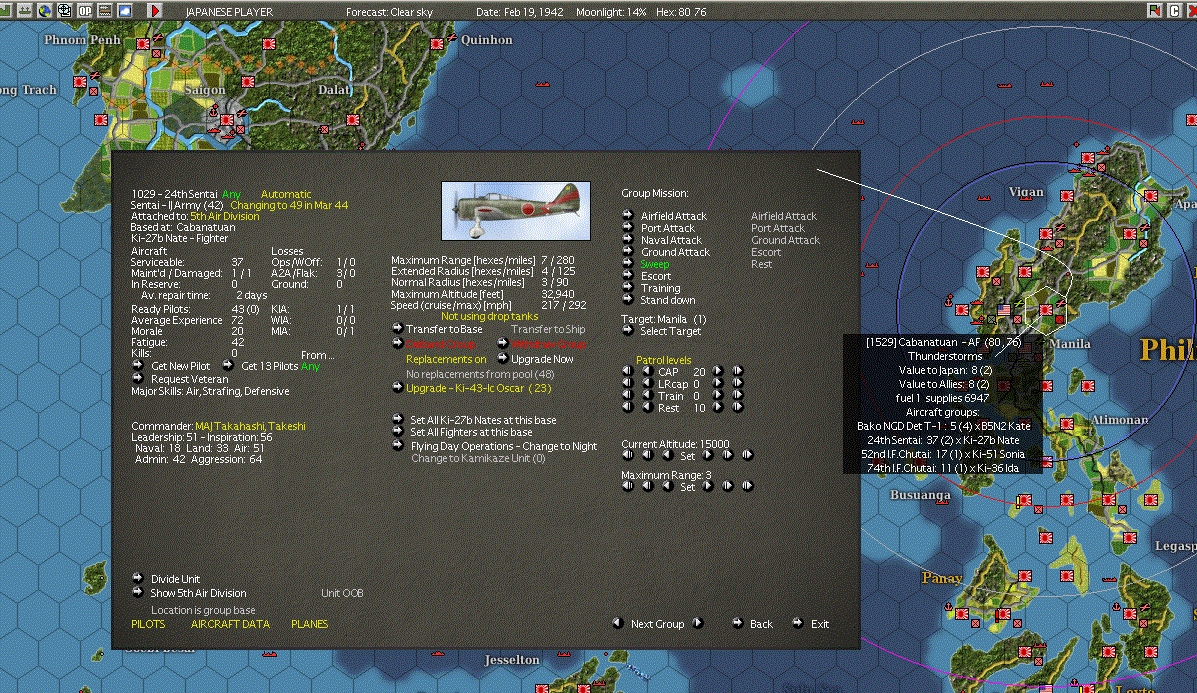Increase Rest level by large step
Screen dimensions: 1197x693
pyautogui.click(x=737, y=407)
